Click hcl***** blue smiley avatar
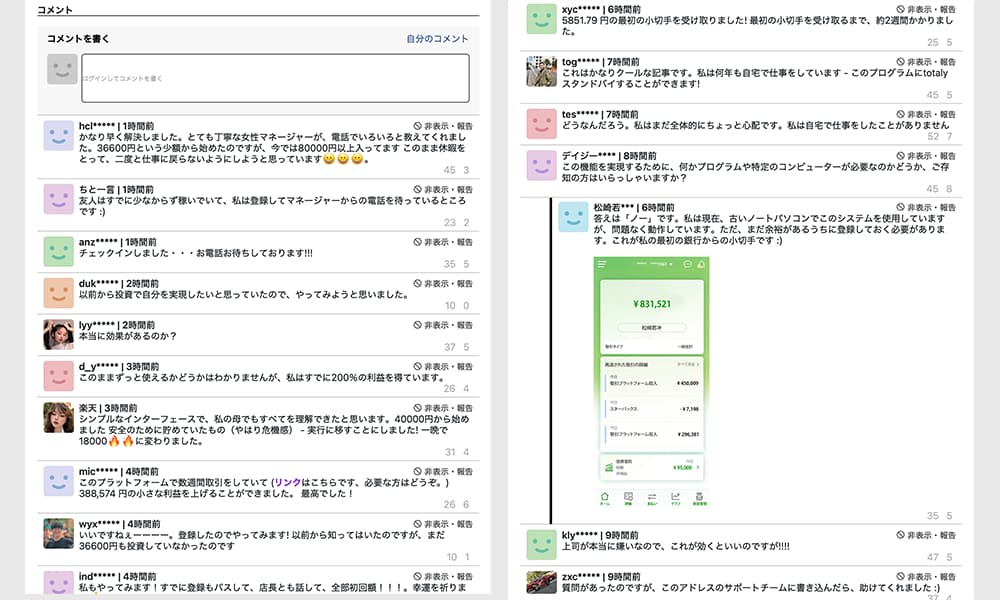1000x600 pixels. click(59, 136)
